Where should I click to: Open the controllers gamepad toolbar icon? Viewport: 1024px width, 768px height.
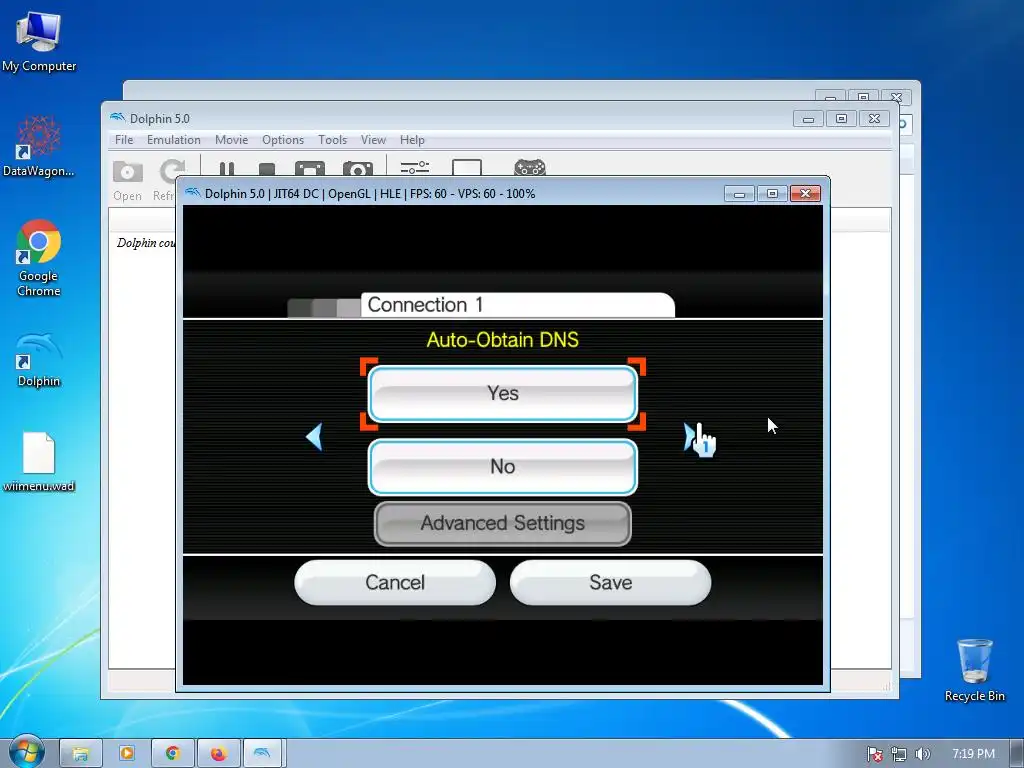tap(530, 167)
